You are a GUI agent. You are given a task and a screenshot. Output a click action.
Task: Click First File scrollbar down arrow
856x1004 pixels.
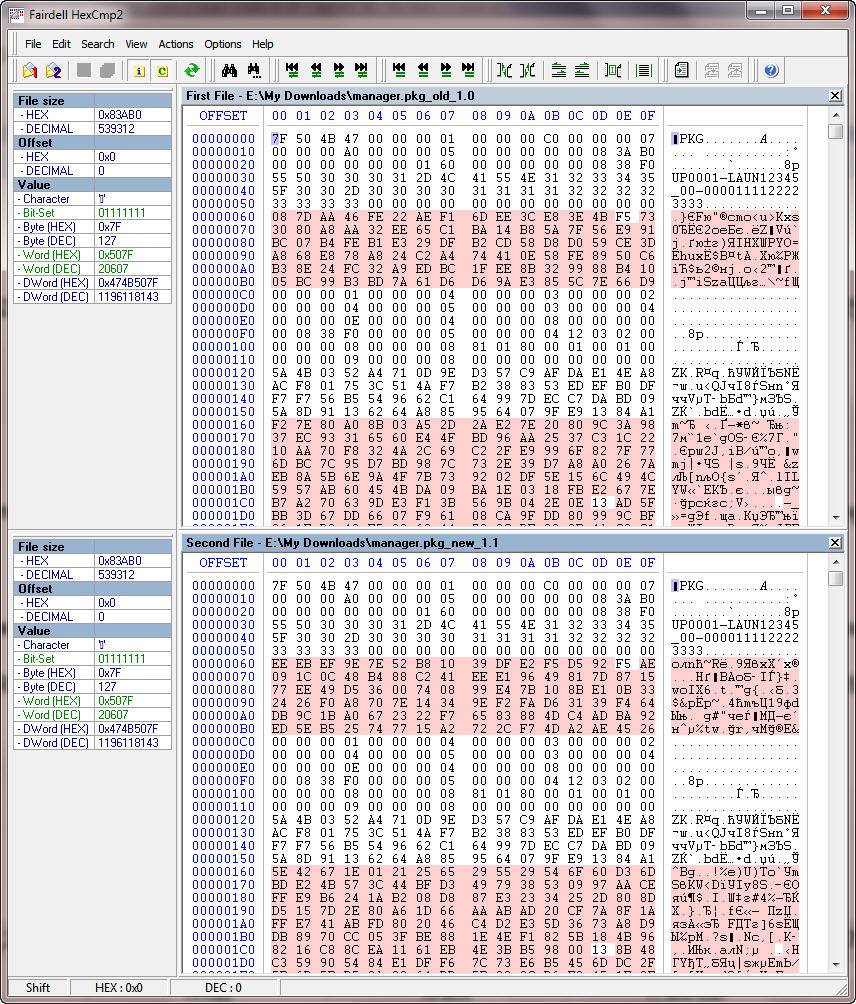[836, 517]
